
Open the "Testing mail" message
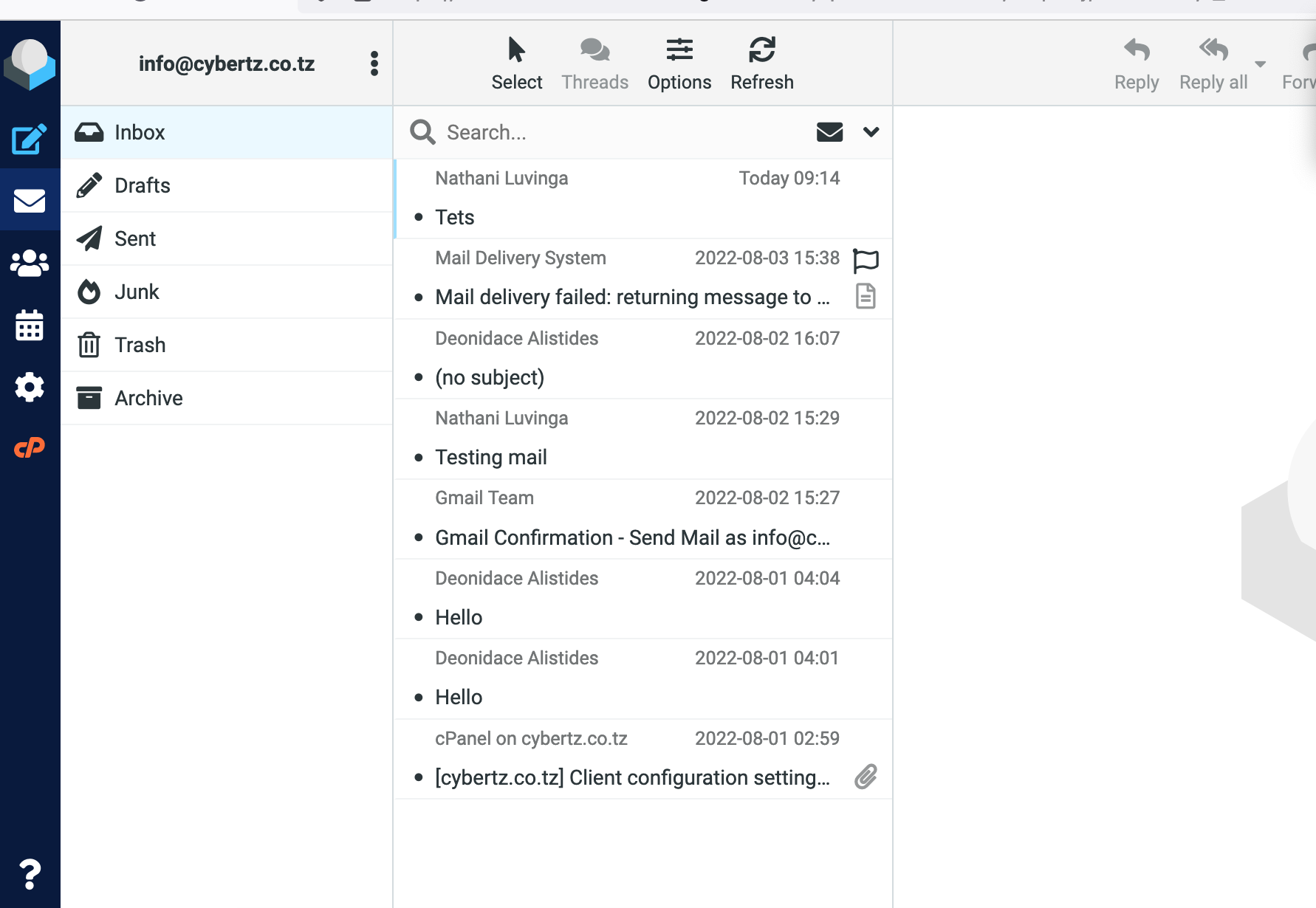(x=491, y=457)
